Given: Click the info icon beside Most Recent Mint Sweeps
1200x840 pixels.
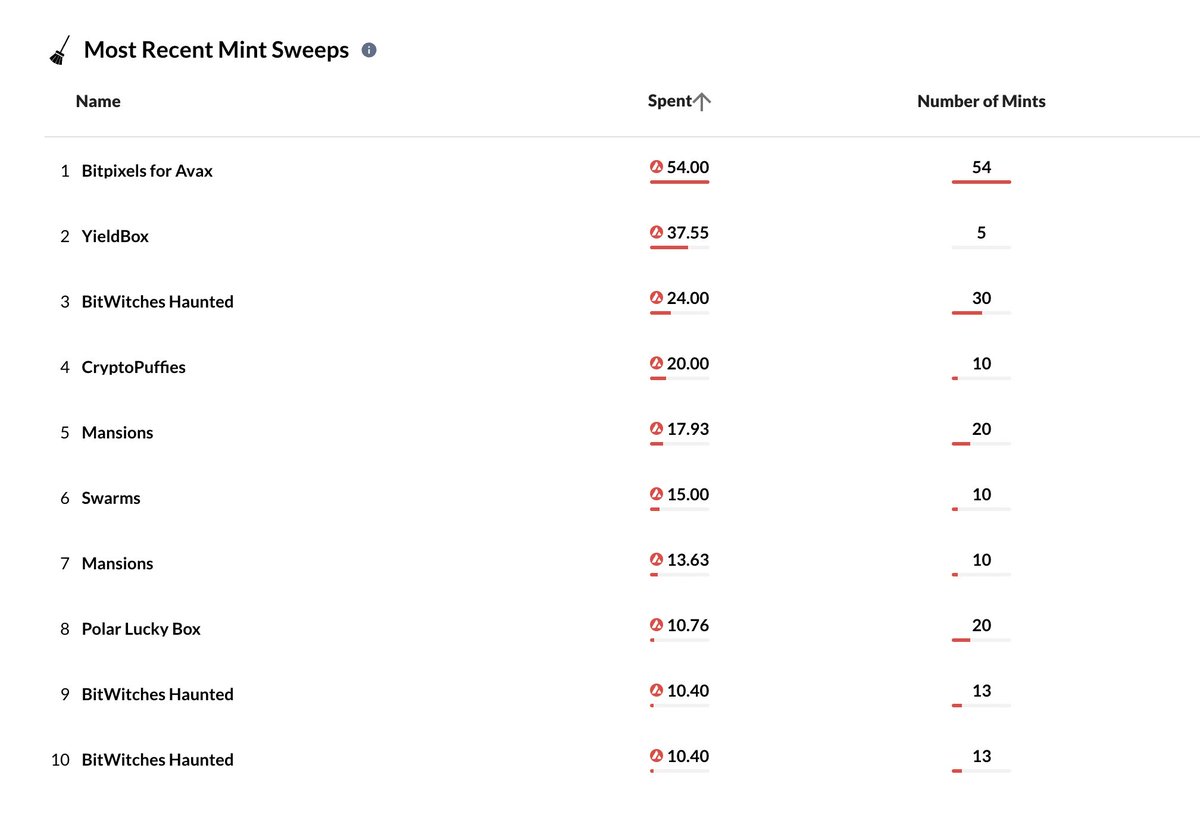Looking at the screenshot, I should (x=369, y=50).
